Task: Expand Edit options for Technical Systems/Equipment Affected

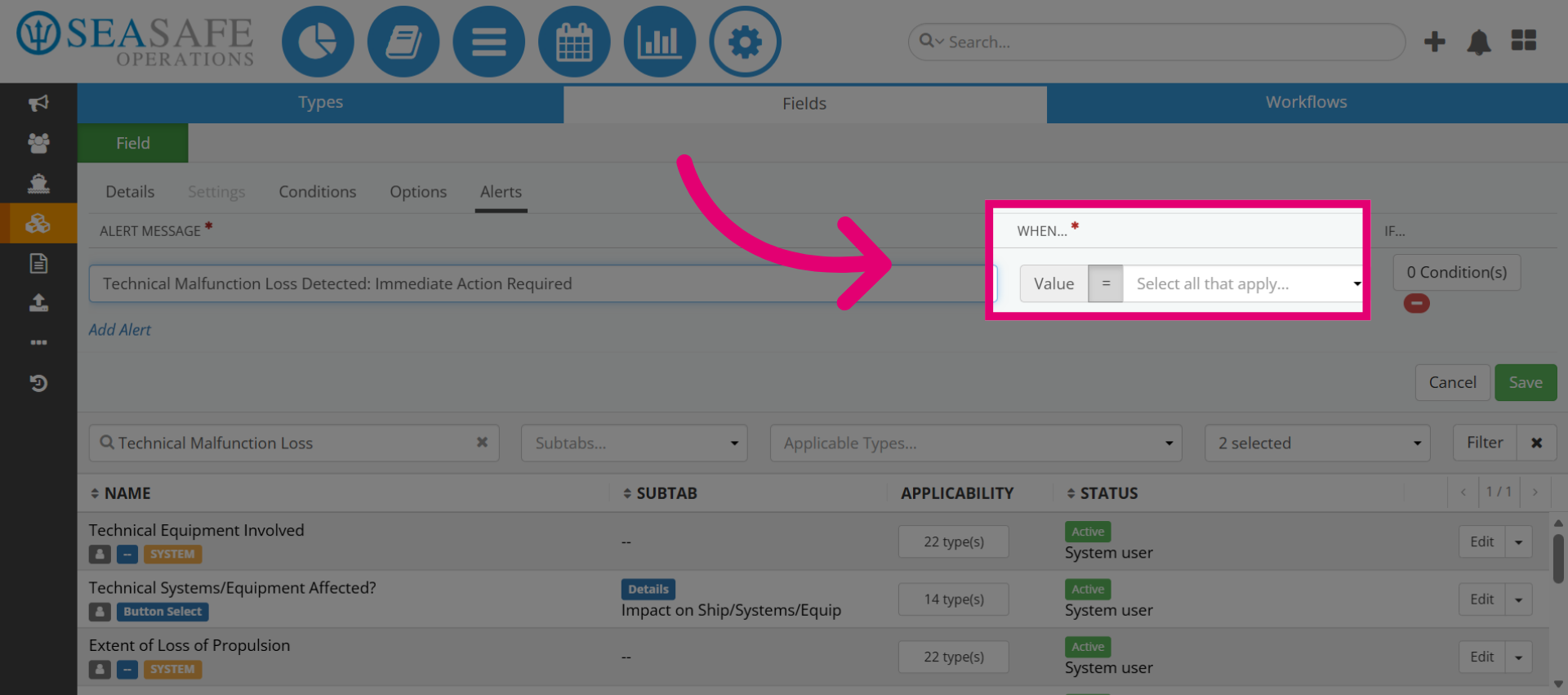Action: click(x=1518, y=599)
